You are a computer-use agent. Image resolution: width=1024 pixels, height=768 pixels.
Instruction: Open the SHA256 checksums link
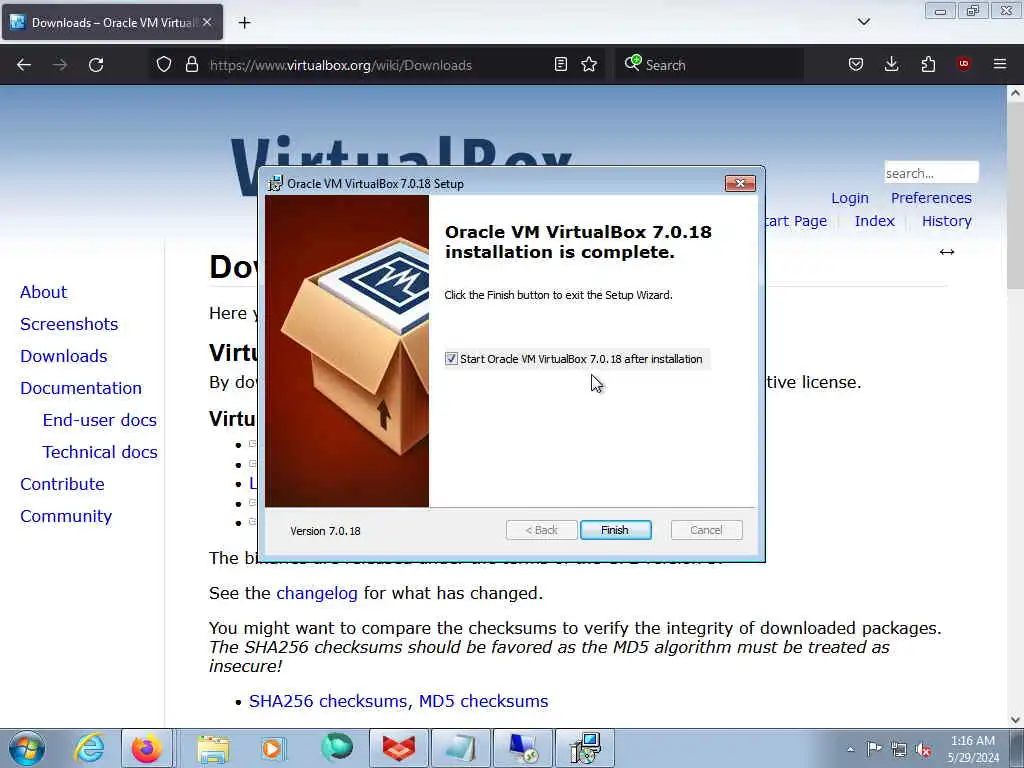click(328, 701)
